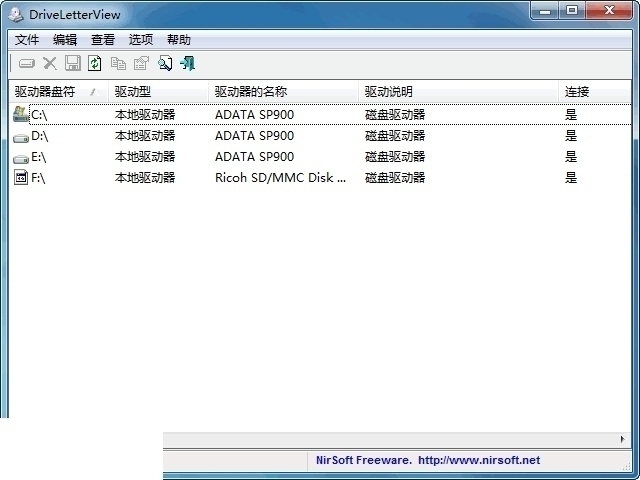Image resolution: width=640 pixels, height=480 pixels.
Task: Click the delete drive letter X icon
Action: (50, 64)
